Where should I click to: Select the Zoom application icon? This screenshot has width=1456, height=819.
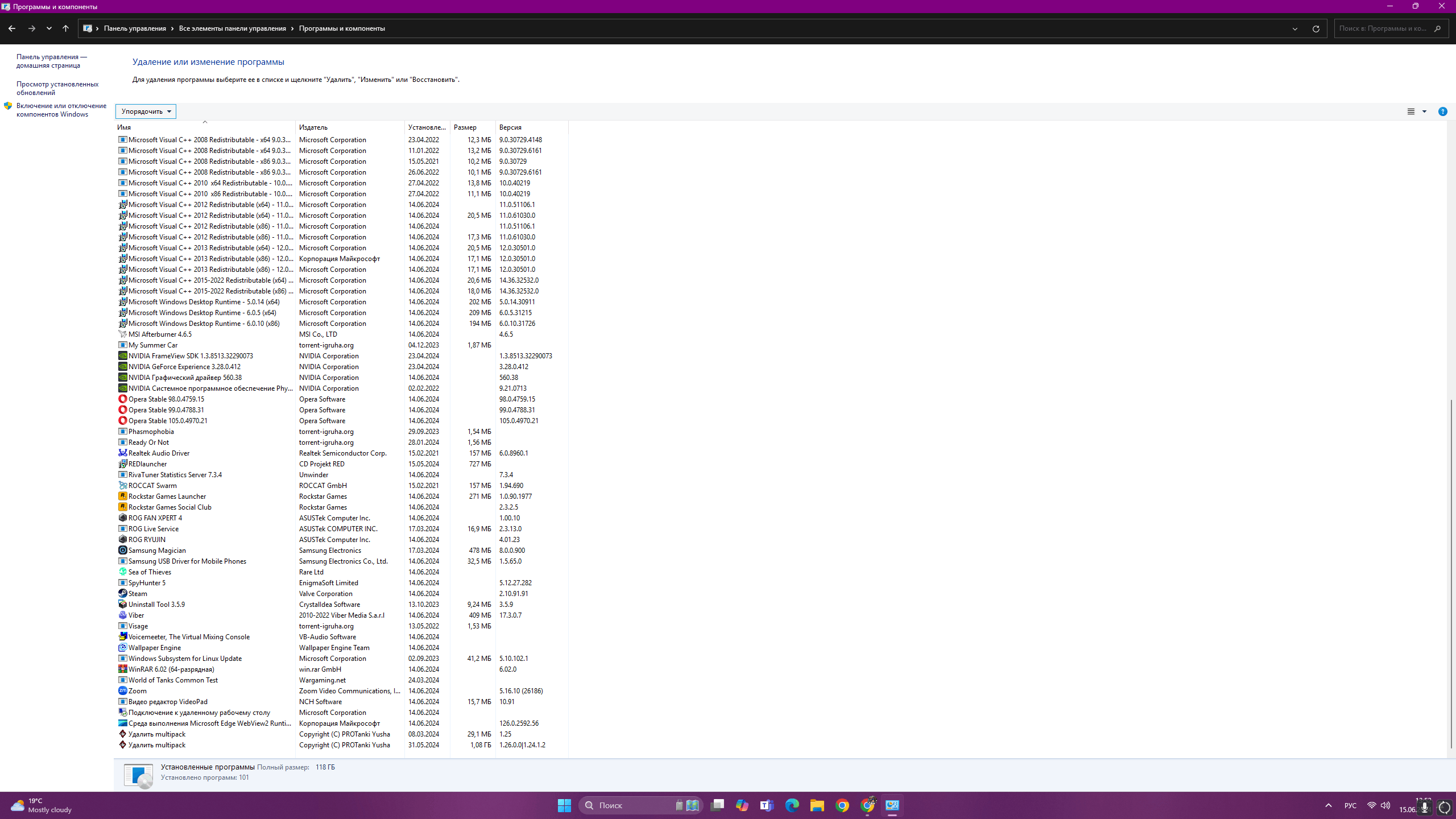pos(122,690)
